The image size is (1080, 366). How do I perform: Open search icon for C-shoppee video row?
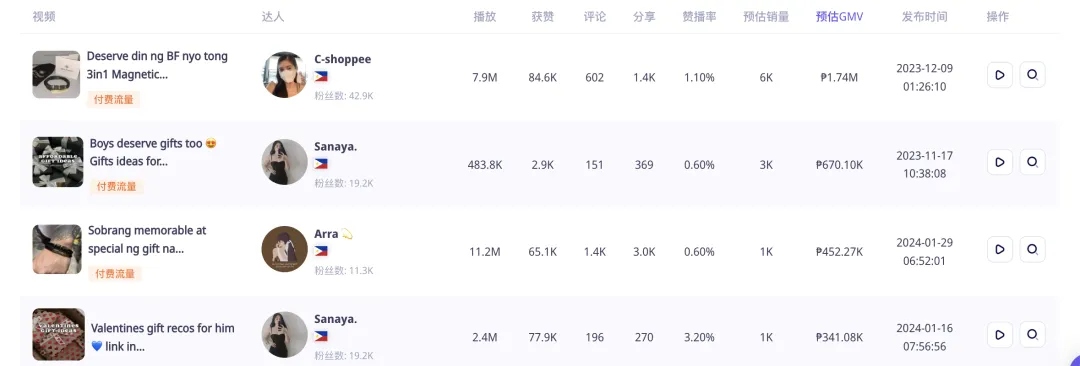point(1032,75)
